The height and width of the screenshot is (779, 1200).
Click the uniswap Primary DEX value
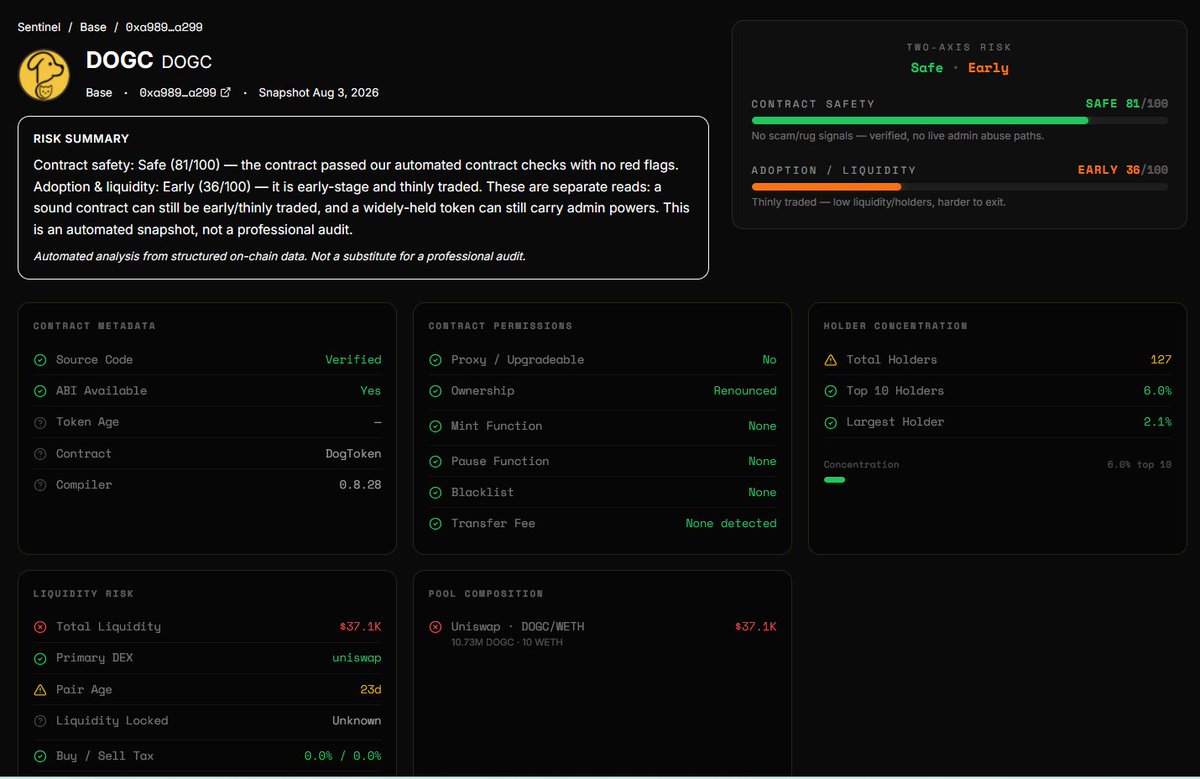[x=357, y=658]
